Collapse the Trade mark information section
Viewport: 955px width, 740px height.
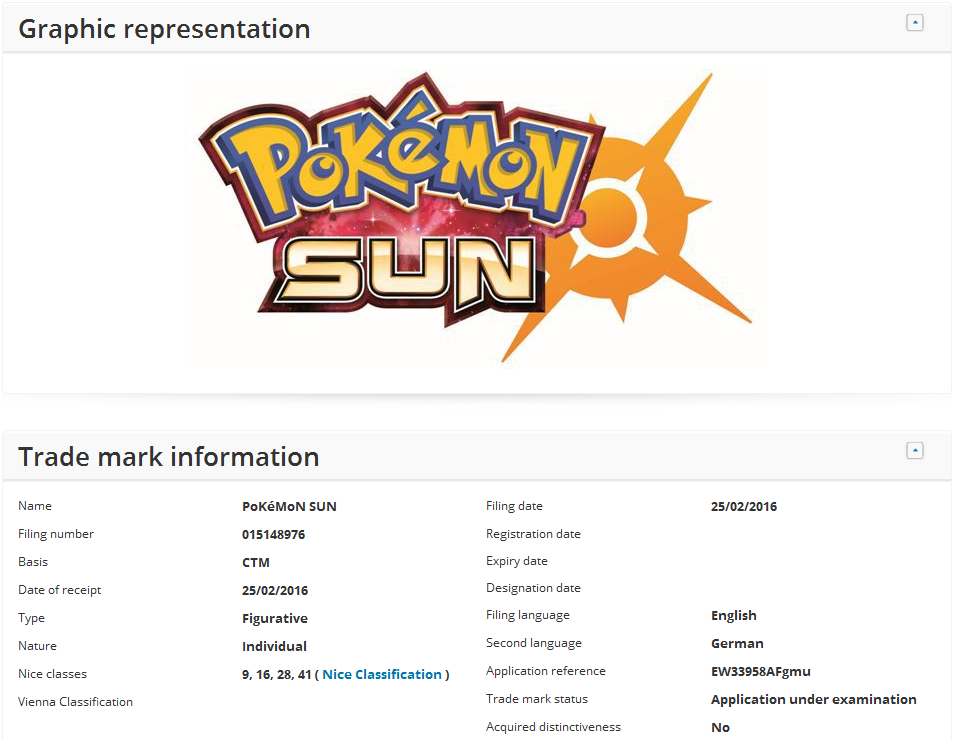(x=914, y=450)
